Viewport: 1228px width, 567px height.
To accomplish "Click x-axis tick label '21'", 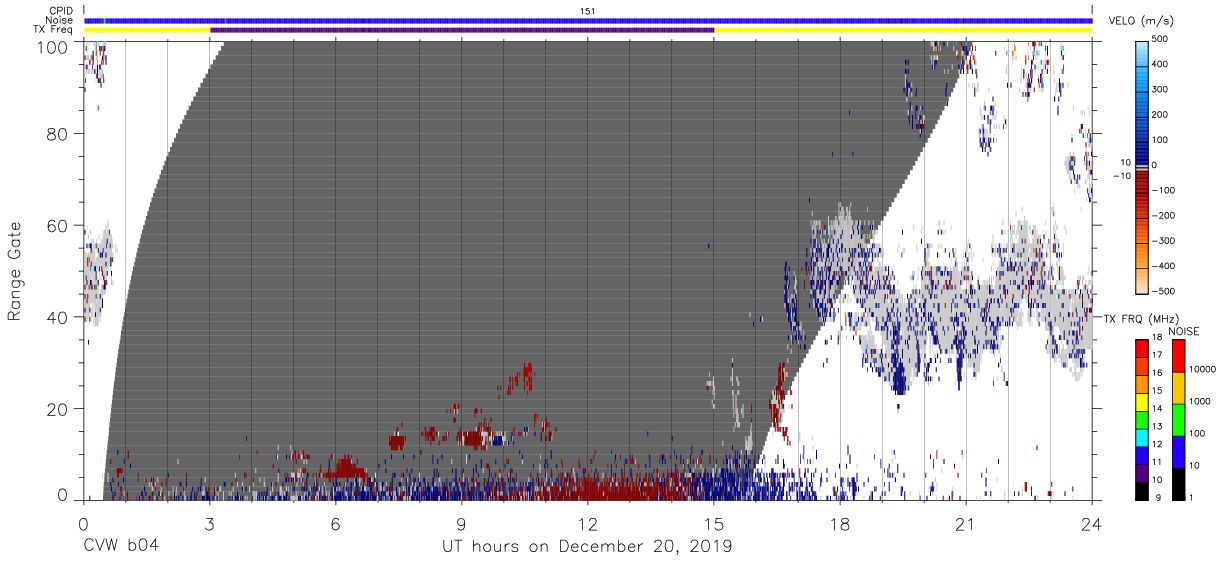I will pos(965,522).
